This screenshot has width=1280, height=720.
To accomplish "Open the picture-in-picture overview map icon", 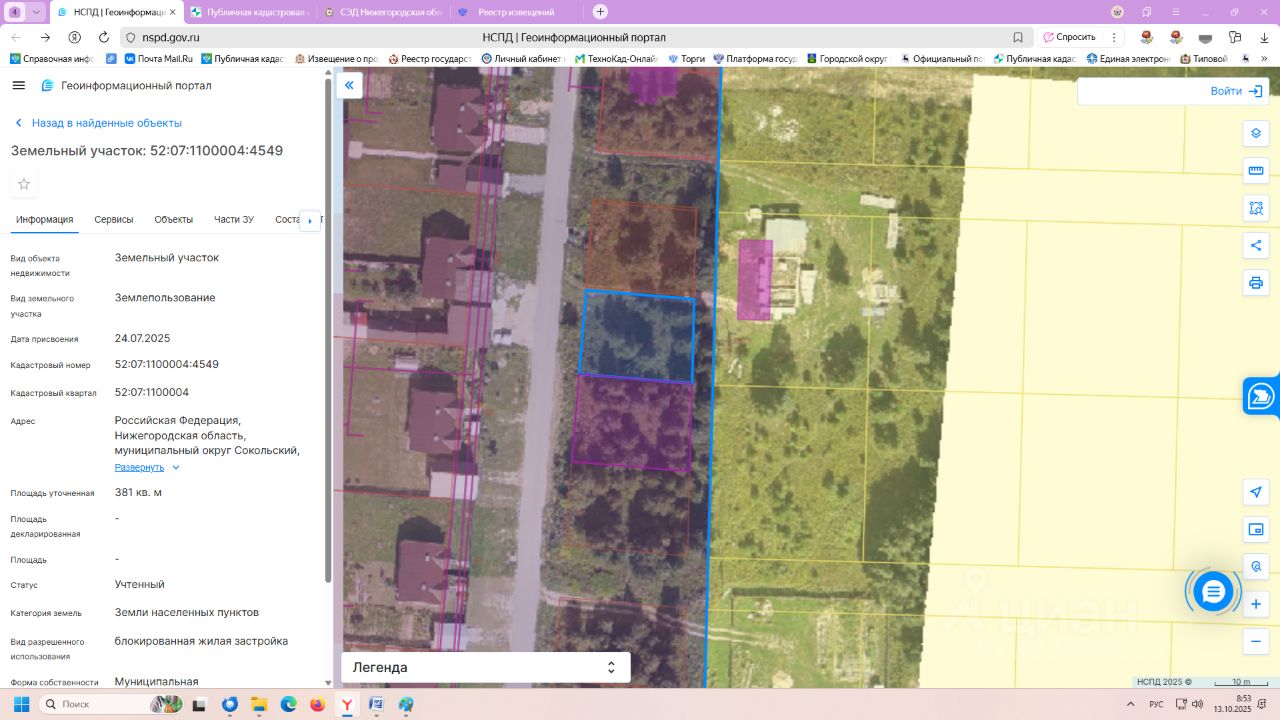I will click(x=1256, y=529).
